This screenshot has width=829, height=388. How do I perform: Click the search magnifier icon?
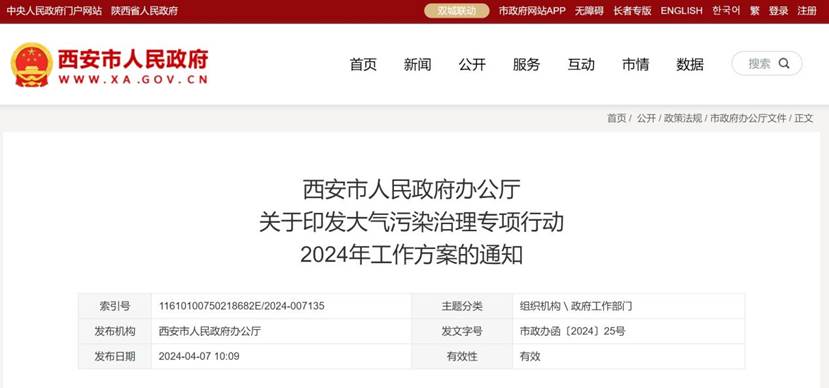pyautogui.click(x=784, y=64)
